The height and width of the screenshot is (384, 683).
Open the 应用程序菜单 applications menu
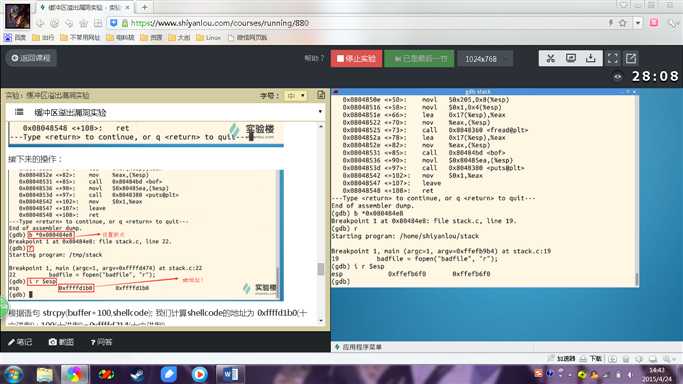(358, 347)
